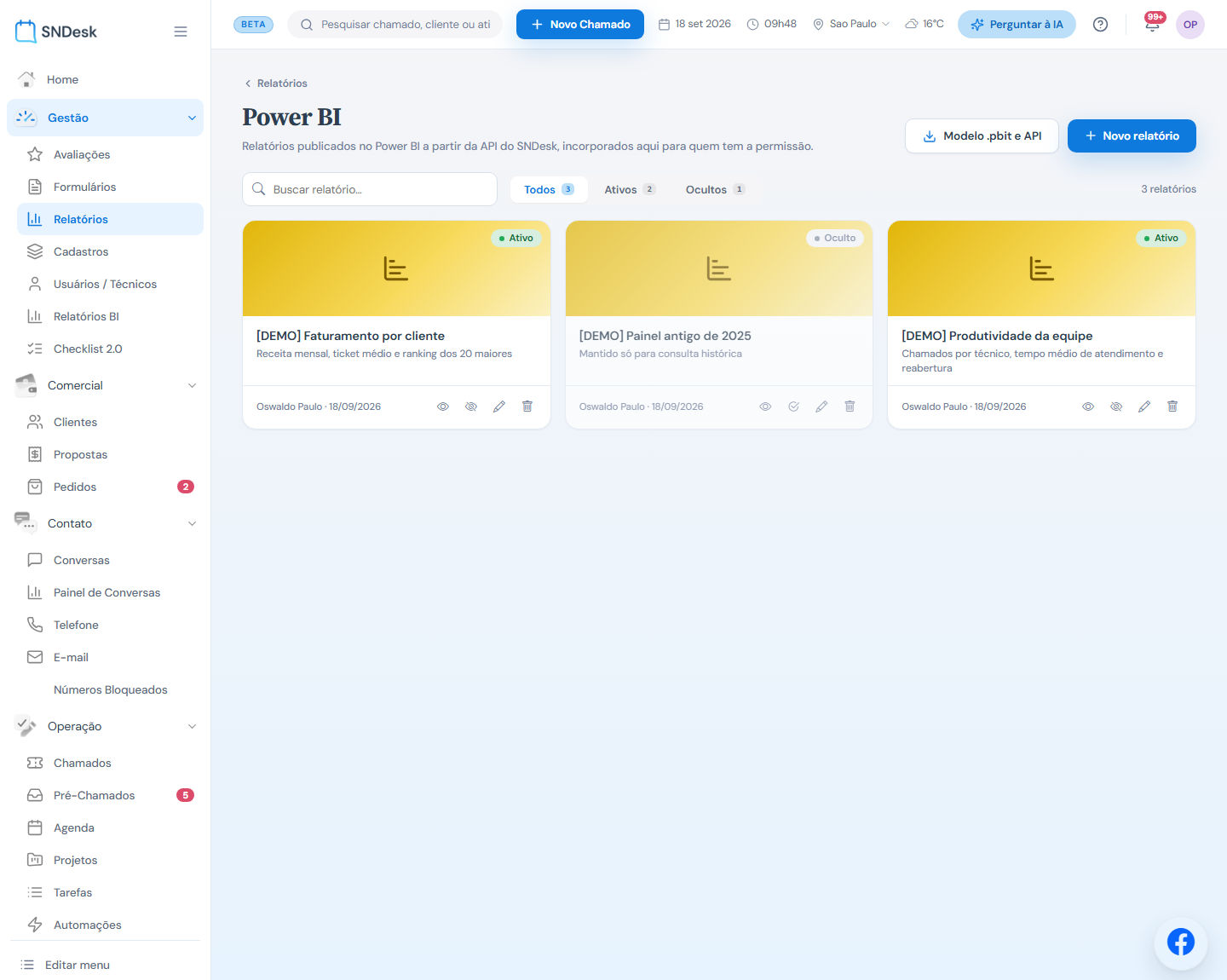Click Perguntar à IA
1227x980 pixels.
[x=1017, y=24]
